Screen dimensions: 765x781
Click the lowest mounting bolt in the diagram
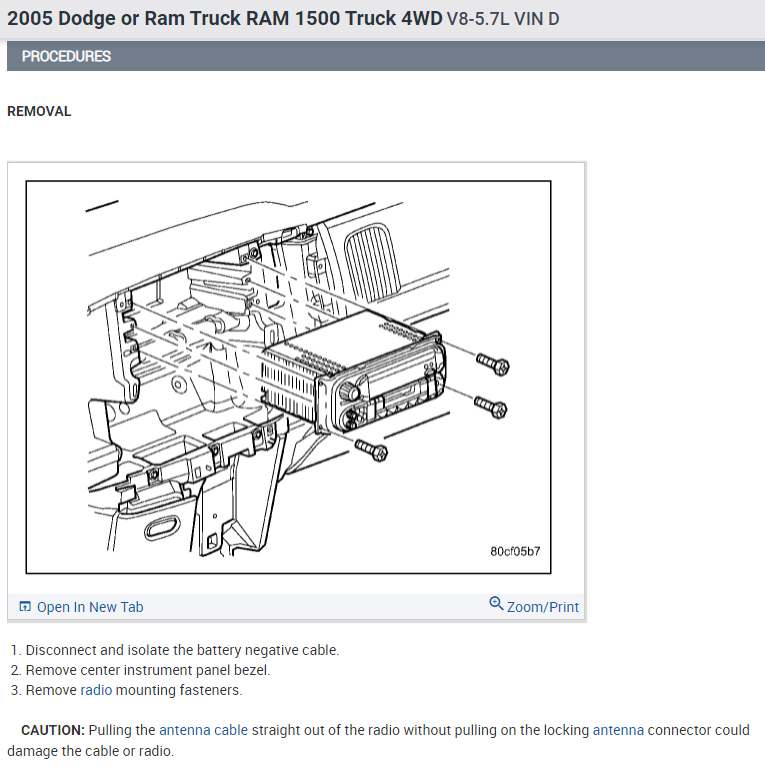pyautogui.click(x=372, y=450)
